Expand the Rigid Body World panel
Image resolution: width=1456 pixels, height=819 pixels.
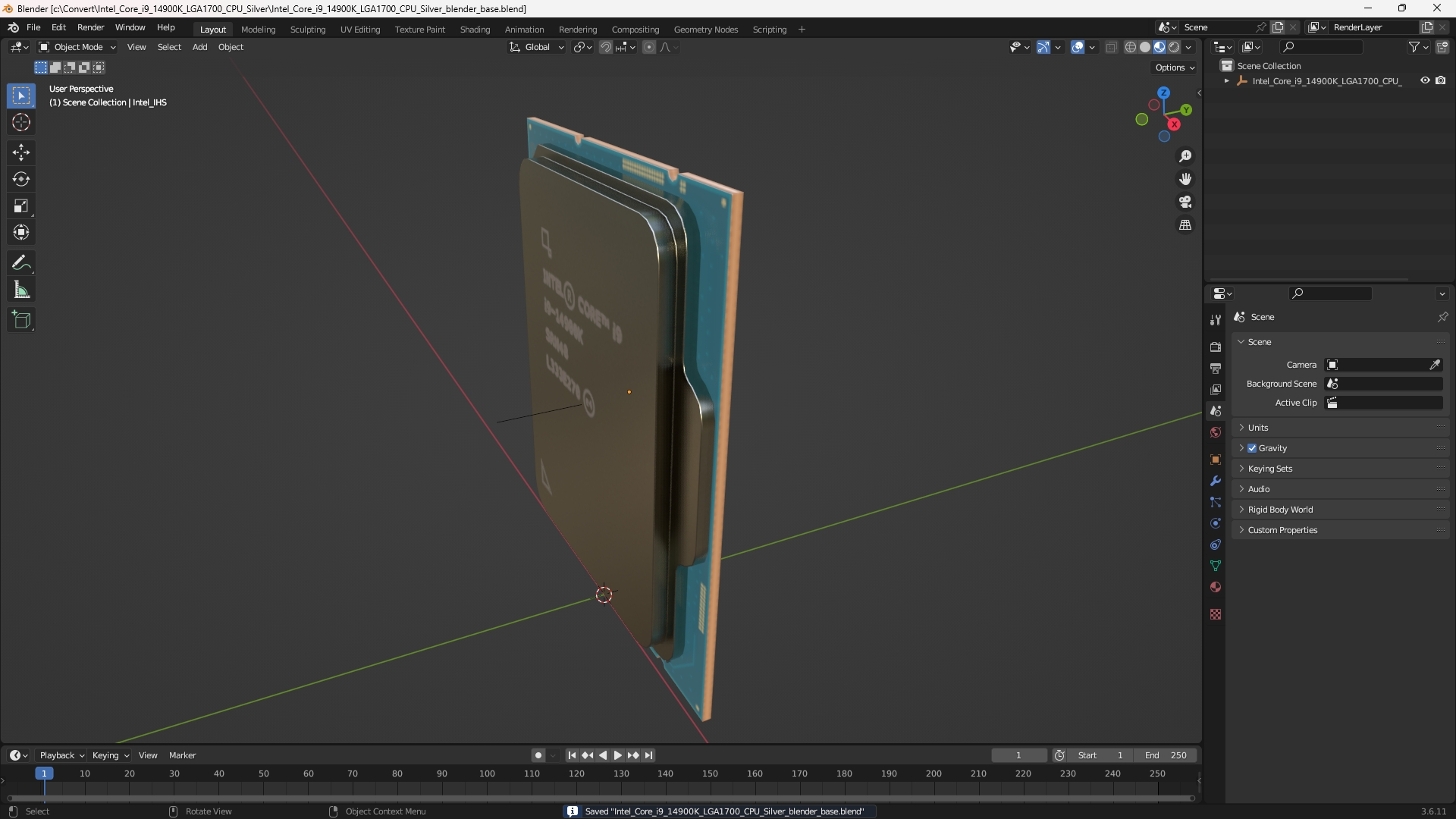click(1341, 510)
